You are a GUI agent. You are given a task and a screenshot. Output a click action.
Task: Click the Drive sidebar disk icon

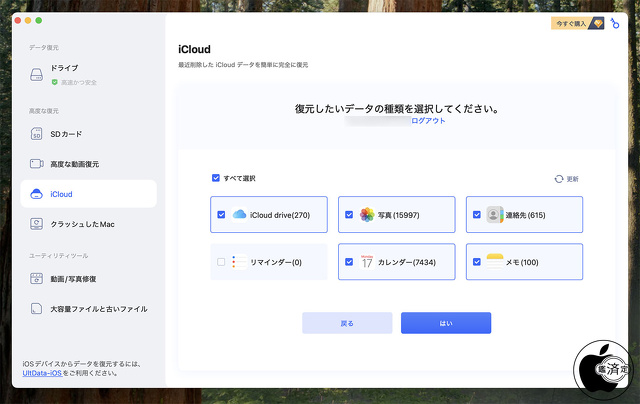(x=36, y=75)
